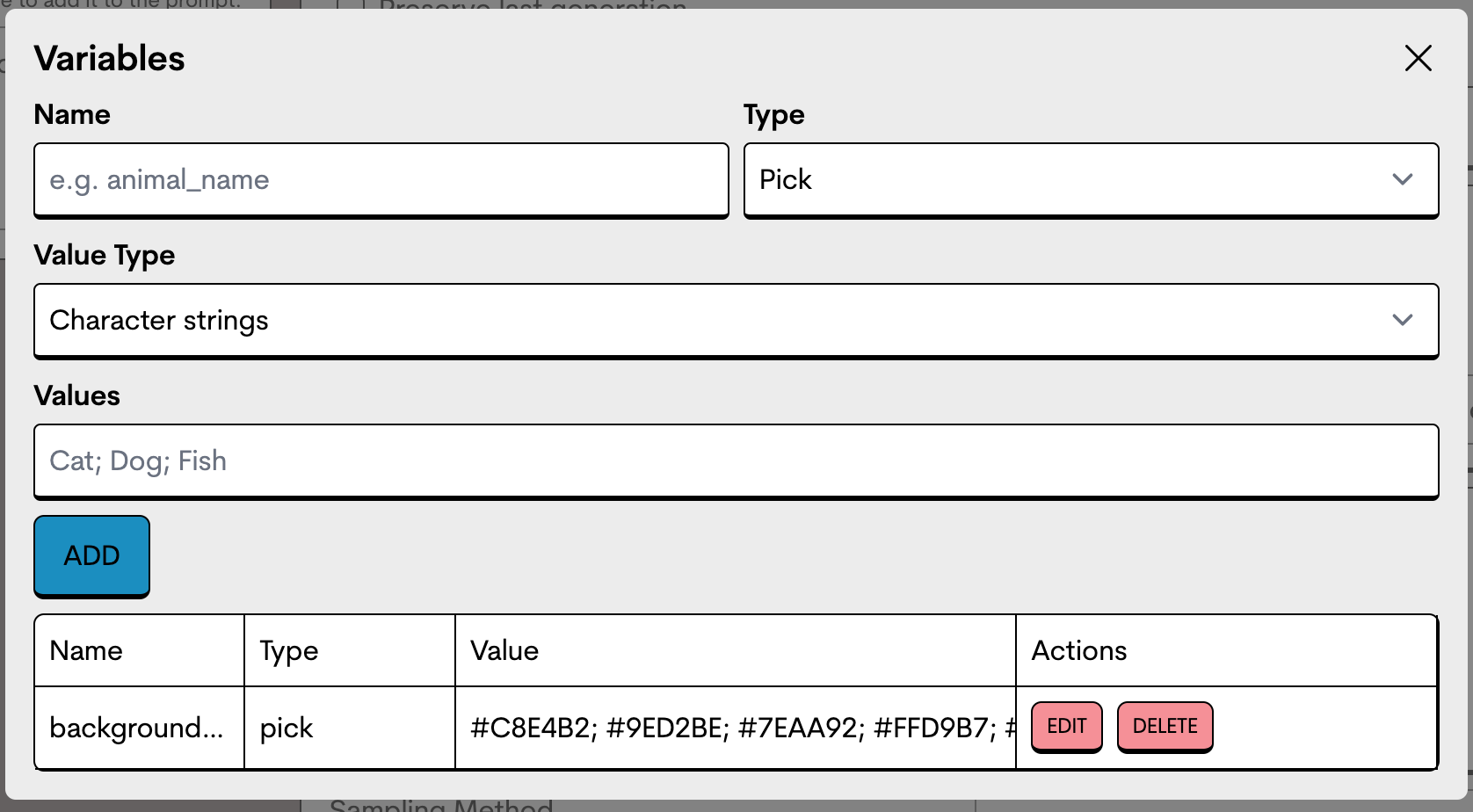Click the chevron arrow in the Type field

click(1402, 179)
